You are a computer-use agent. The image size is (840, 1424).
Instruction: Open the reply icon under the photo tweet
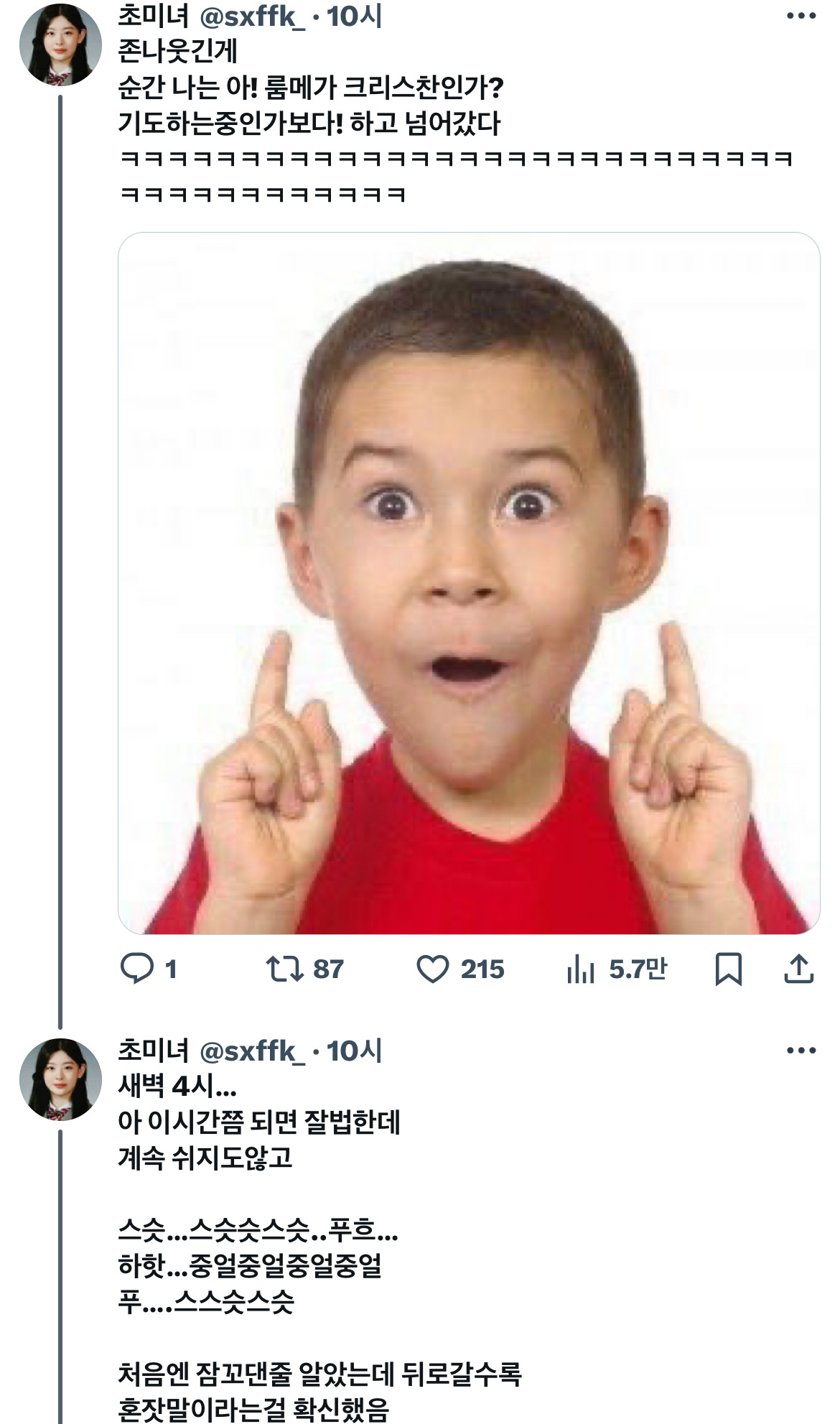[136, 968]
